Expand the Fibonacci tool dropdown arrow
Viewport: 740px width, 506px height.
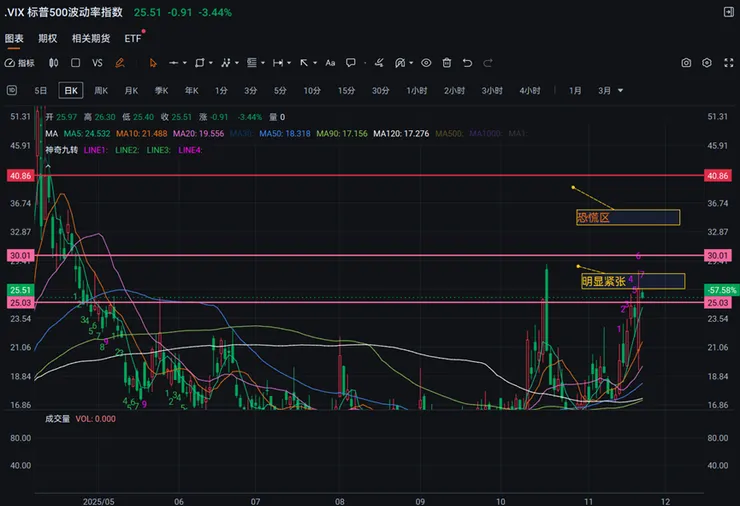pos(263,63)
